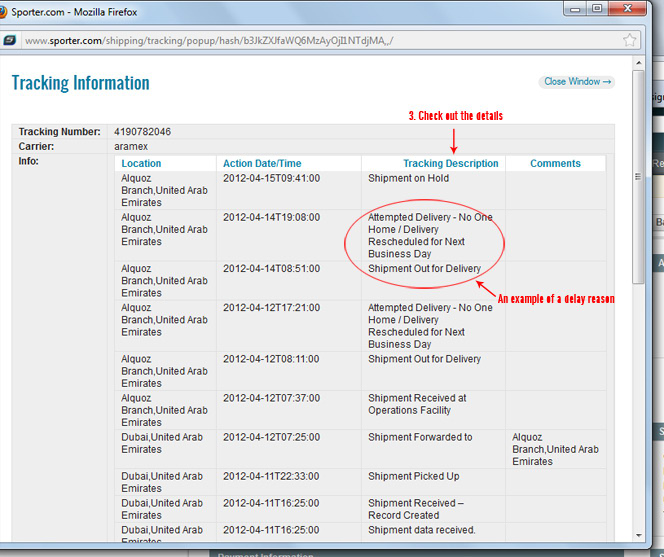Image resolution: width=664 pixels, height=557 pixels.
Task: Click the Tracking Information heading
Action: click(x=80, y=83)
